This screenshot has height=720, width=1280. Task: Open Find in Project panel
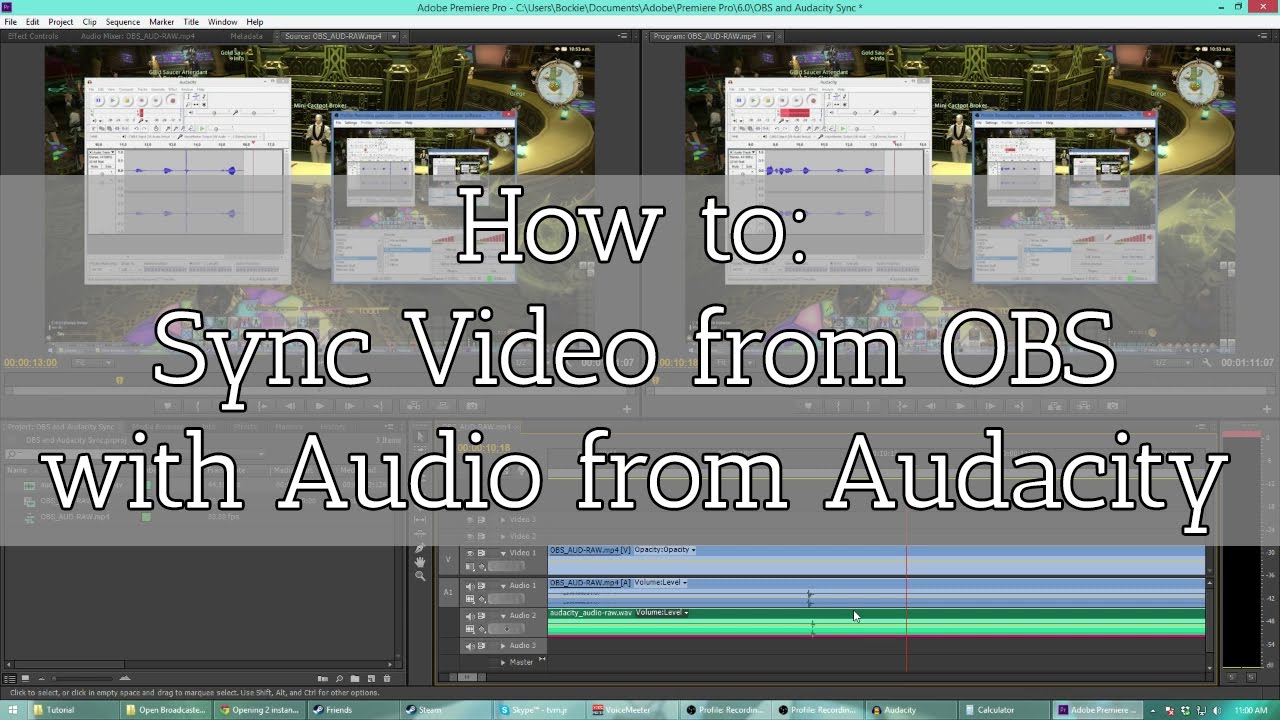click(339, 678)
